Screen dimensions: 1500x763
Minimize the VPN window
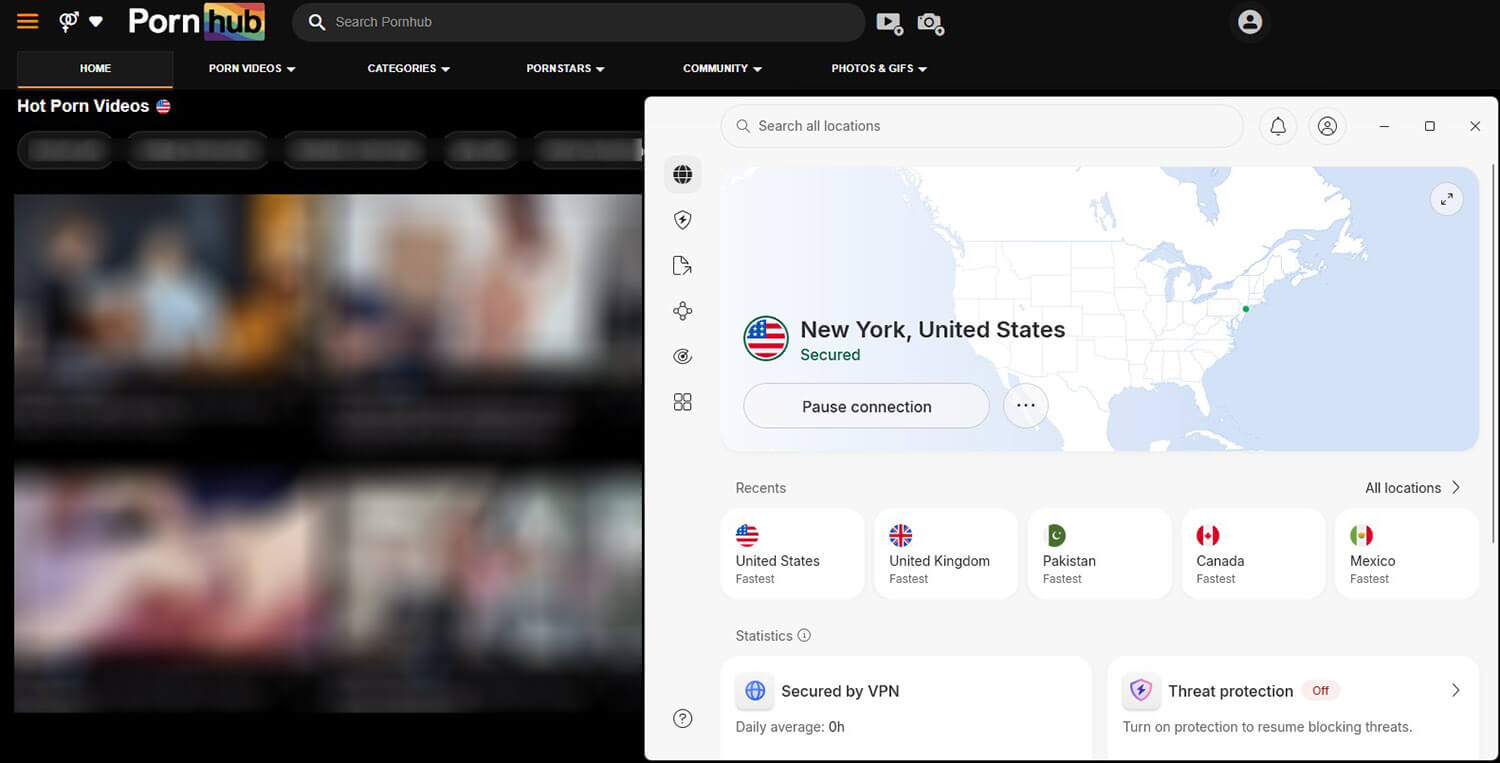(1385, 126)
